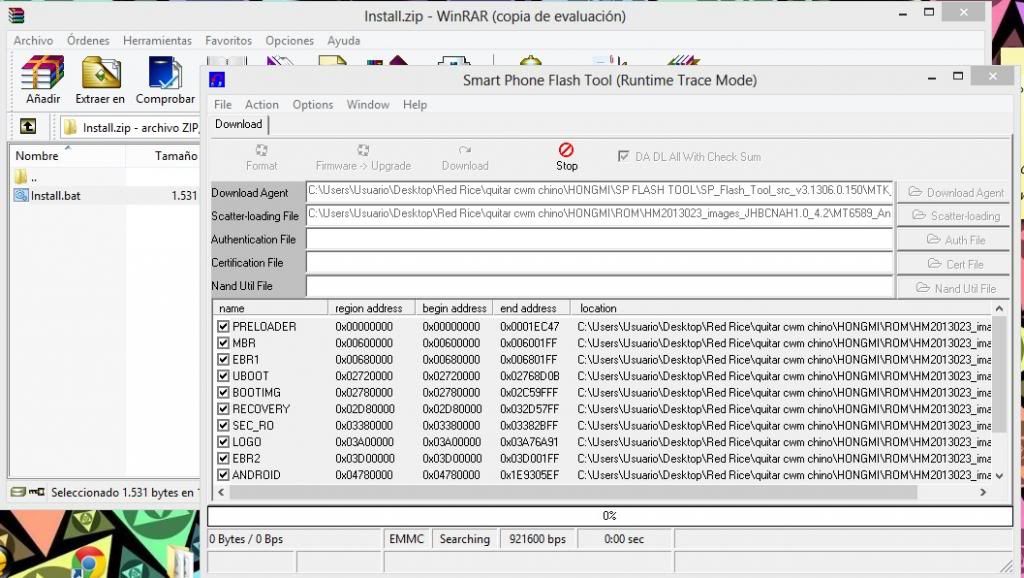Screen dimensions: 1024x578
Task: Click the Scatter-loading browse button
Action: tap(953, 216)
